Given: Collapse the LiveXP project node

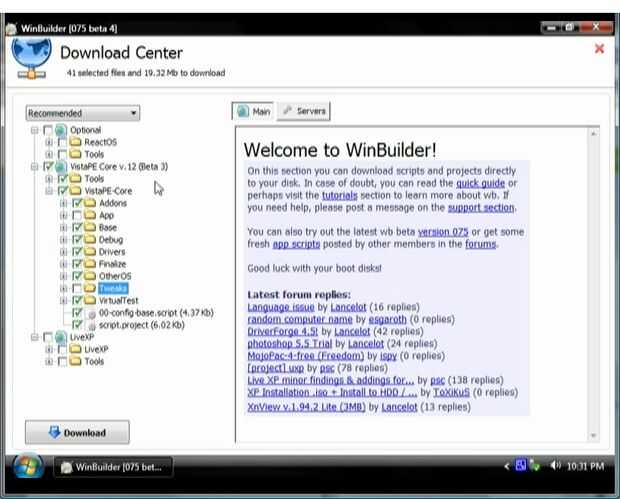Looking at the screenshot, I should click(x=34, y=337).
